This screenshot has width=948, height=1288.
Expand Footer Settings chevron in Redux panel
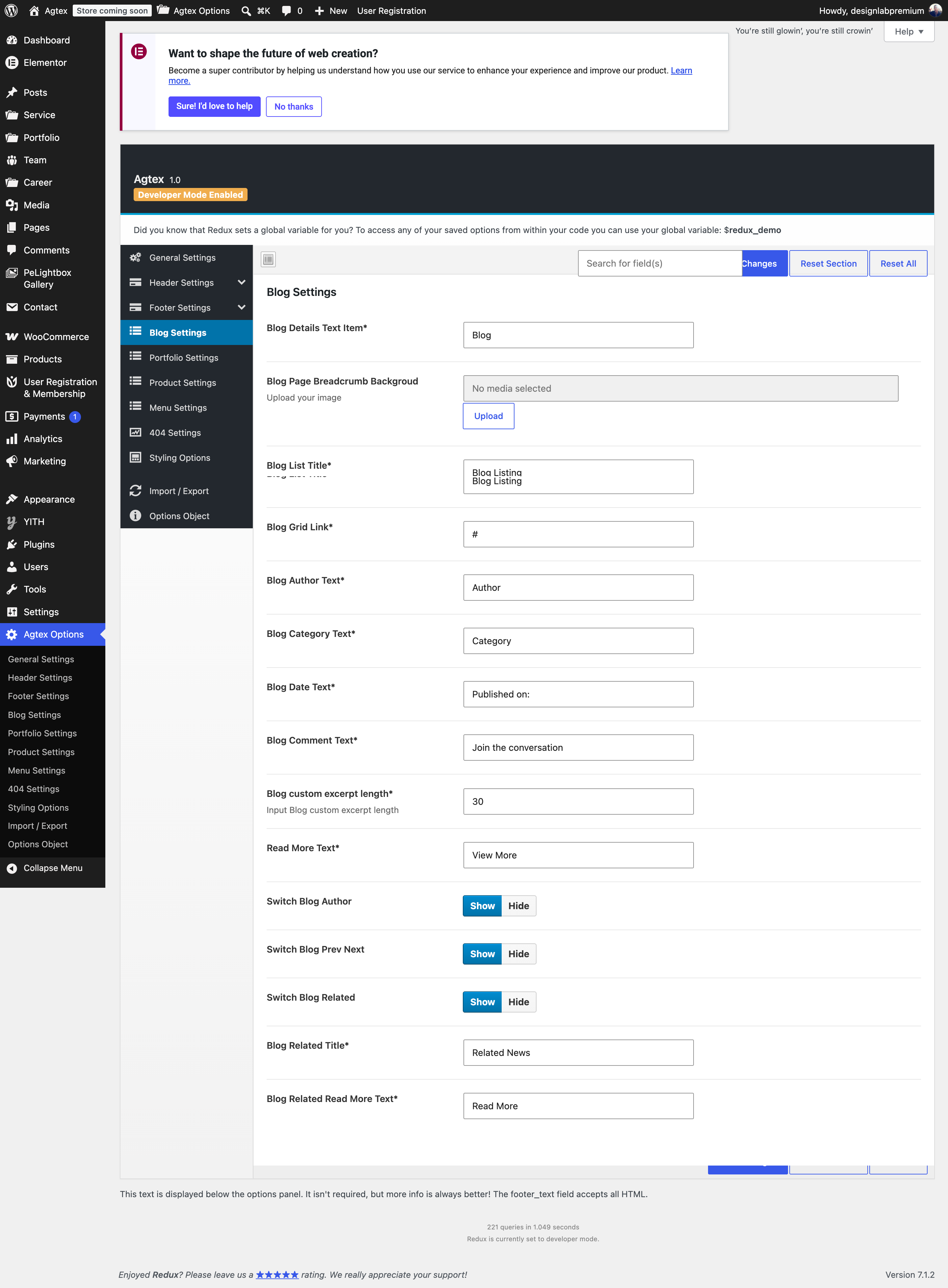[x=242, y=307]
